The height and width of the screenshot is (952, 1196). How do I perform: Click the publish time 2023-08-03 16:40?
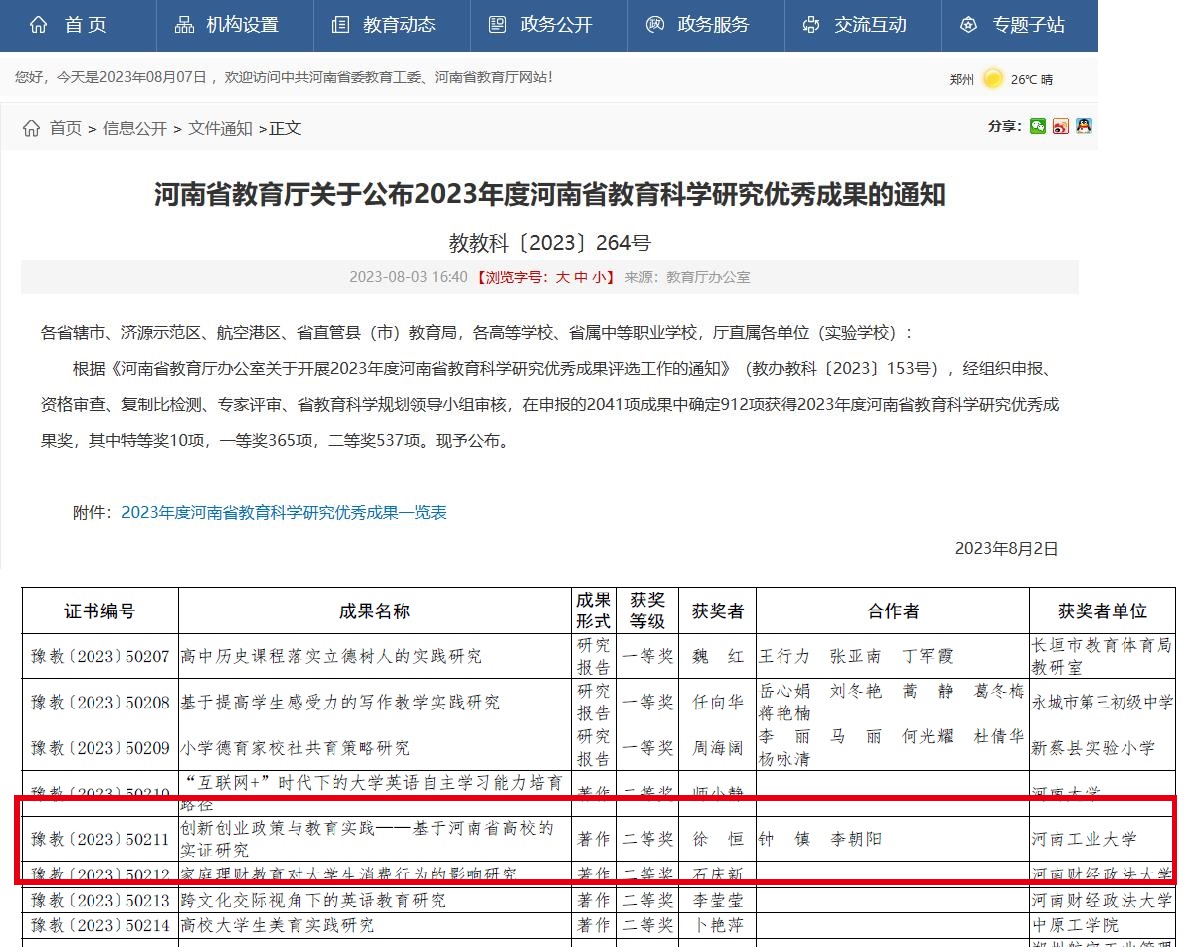(x=408, y=277)
